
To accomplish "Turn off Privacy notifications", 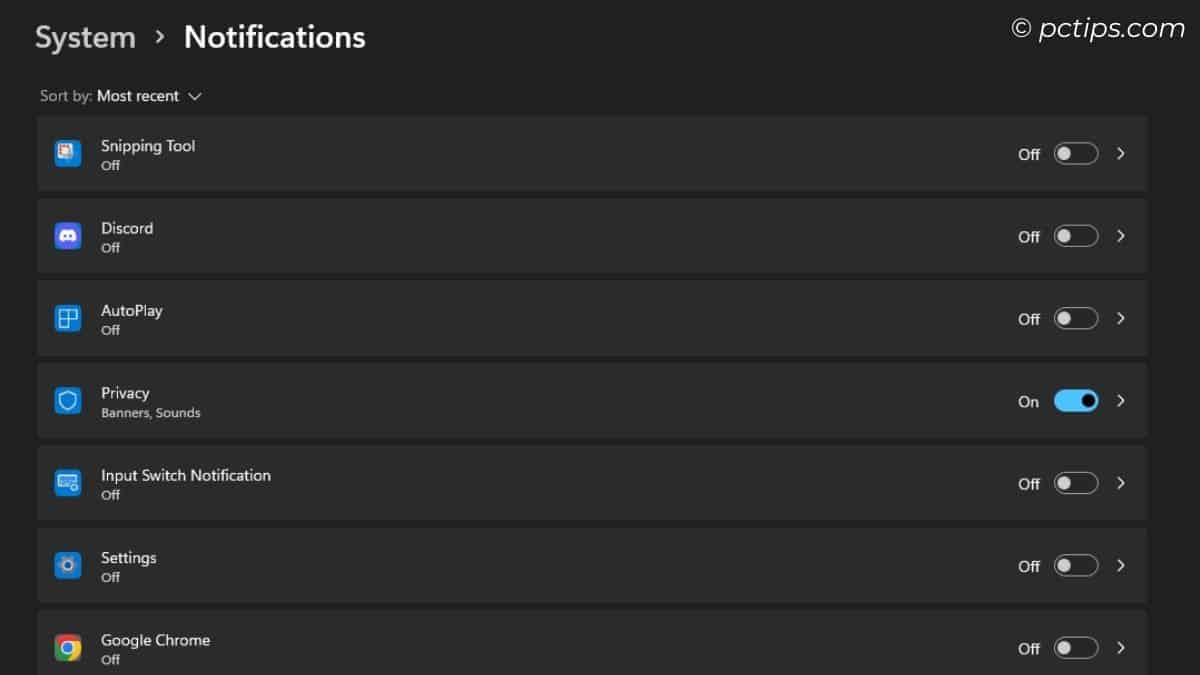I will tap(1075, 400).
